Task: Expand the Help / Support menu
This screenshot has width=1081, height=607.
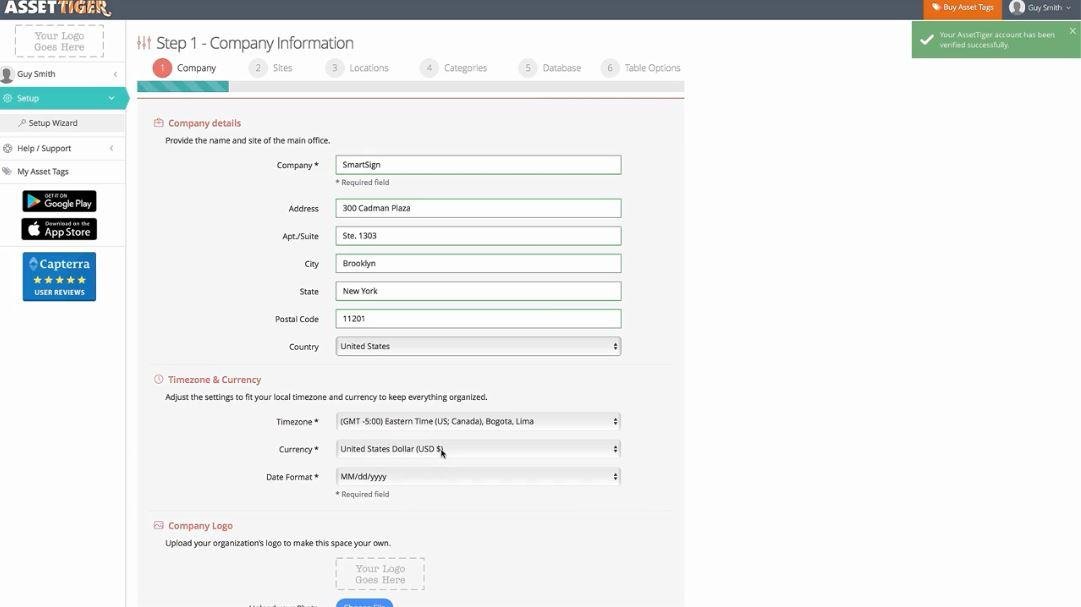Action: (60, 148)
